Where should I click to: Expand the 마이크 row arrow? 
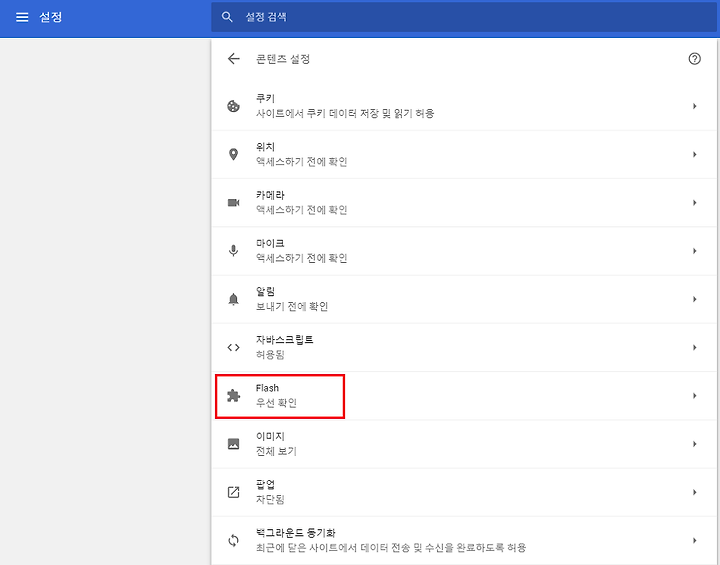click(694, 251)
